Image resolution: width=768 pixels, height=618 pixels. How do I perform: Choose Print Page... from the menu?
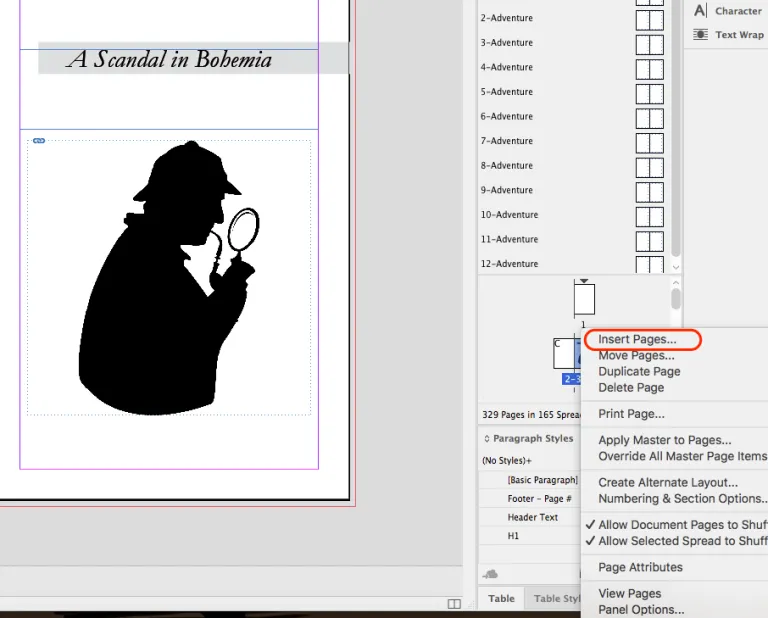coord(631,414)
